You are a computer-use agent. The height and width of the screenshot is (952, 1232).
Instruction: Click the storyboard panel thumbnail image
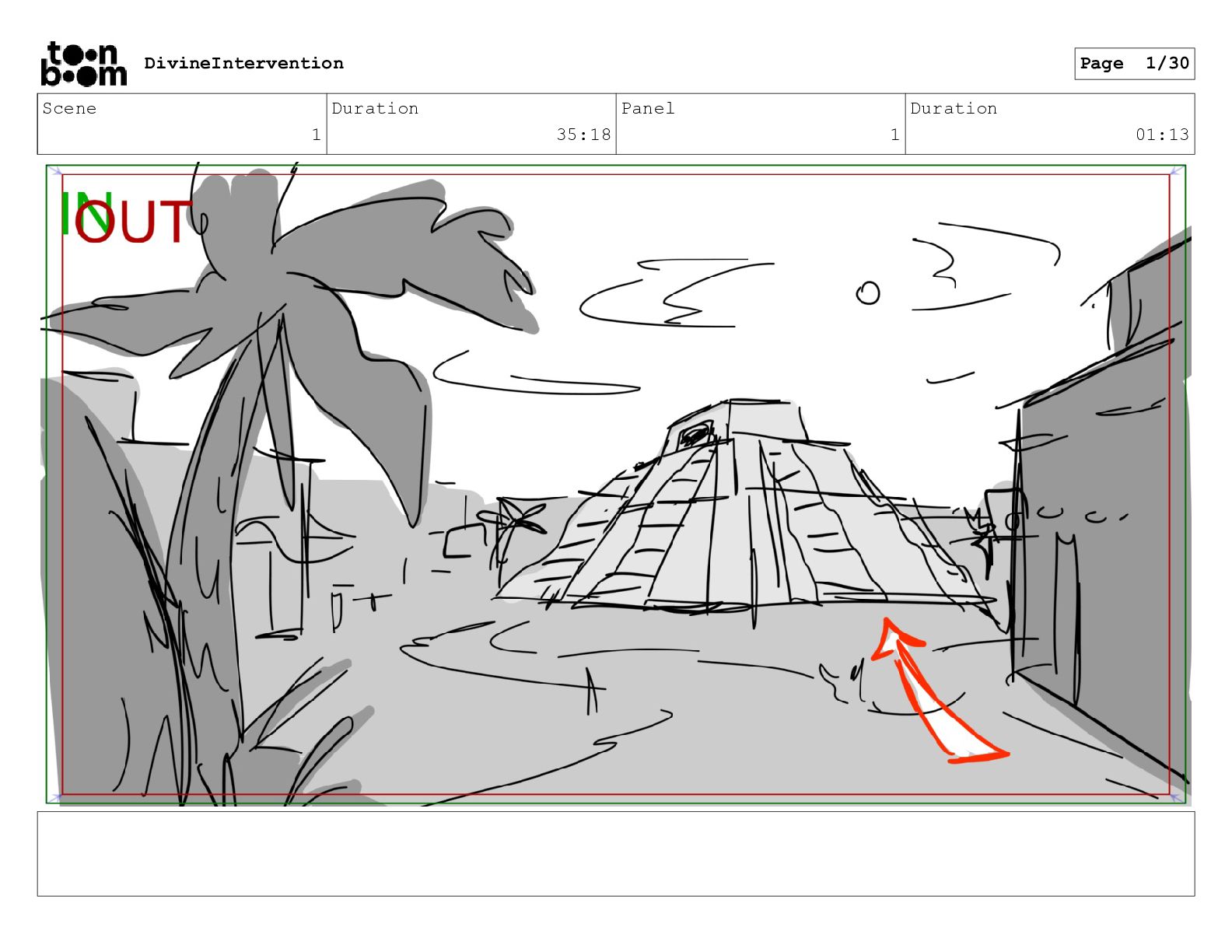click(x=616, y=484)
